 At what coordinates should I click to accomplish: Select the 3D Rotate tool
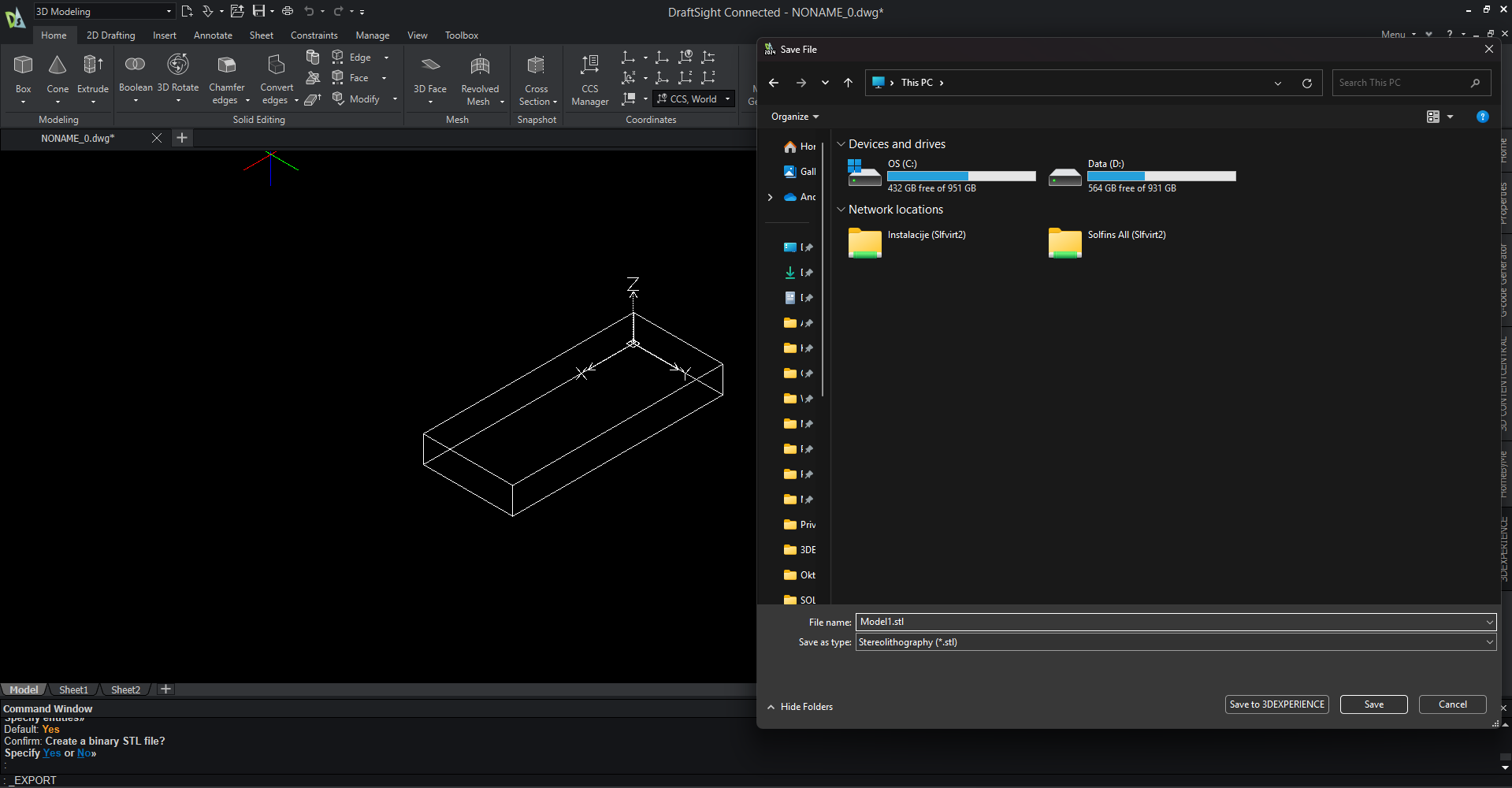tap(178, 75)
